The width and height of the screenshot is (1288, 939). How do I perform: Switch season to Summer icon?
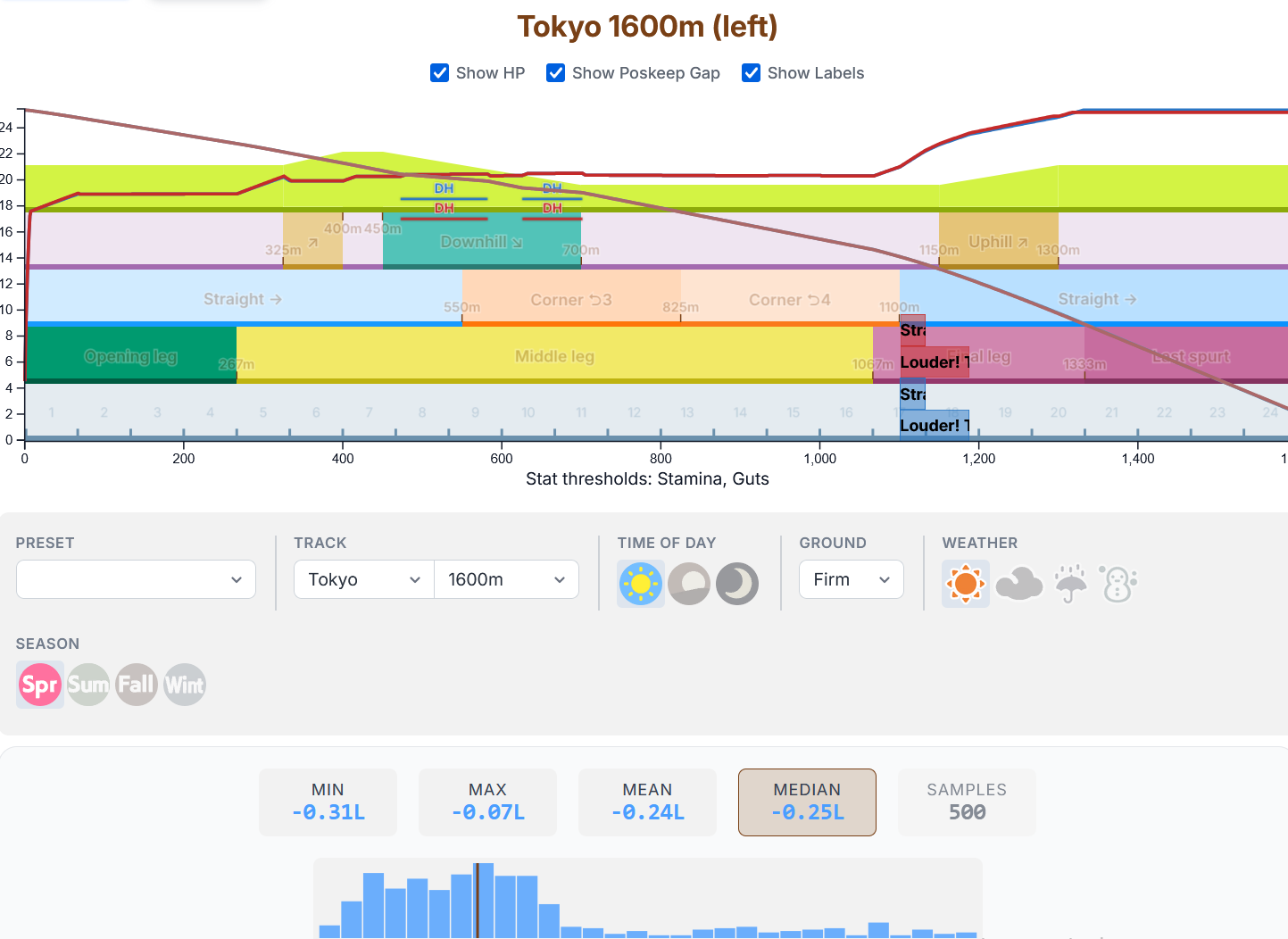coord(88,685)
